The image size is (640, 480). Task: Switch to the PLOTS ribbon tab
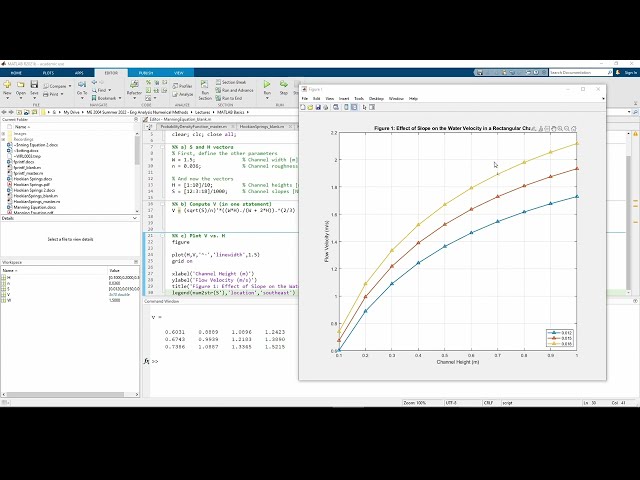pyautogui.click(x=48, y=73)
